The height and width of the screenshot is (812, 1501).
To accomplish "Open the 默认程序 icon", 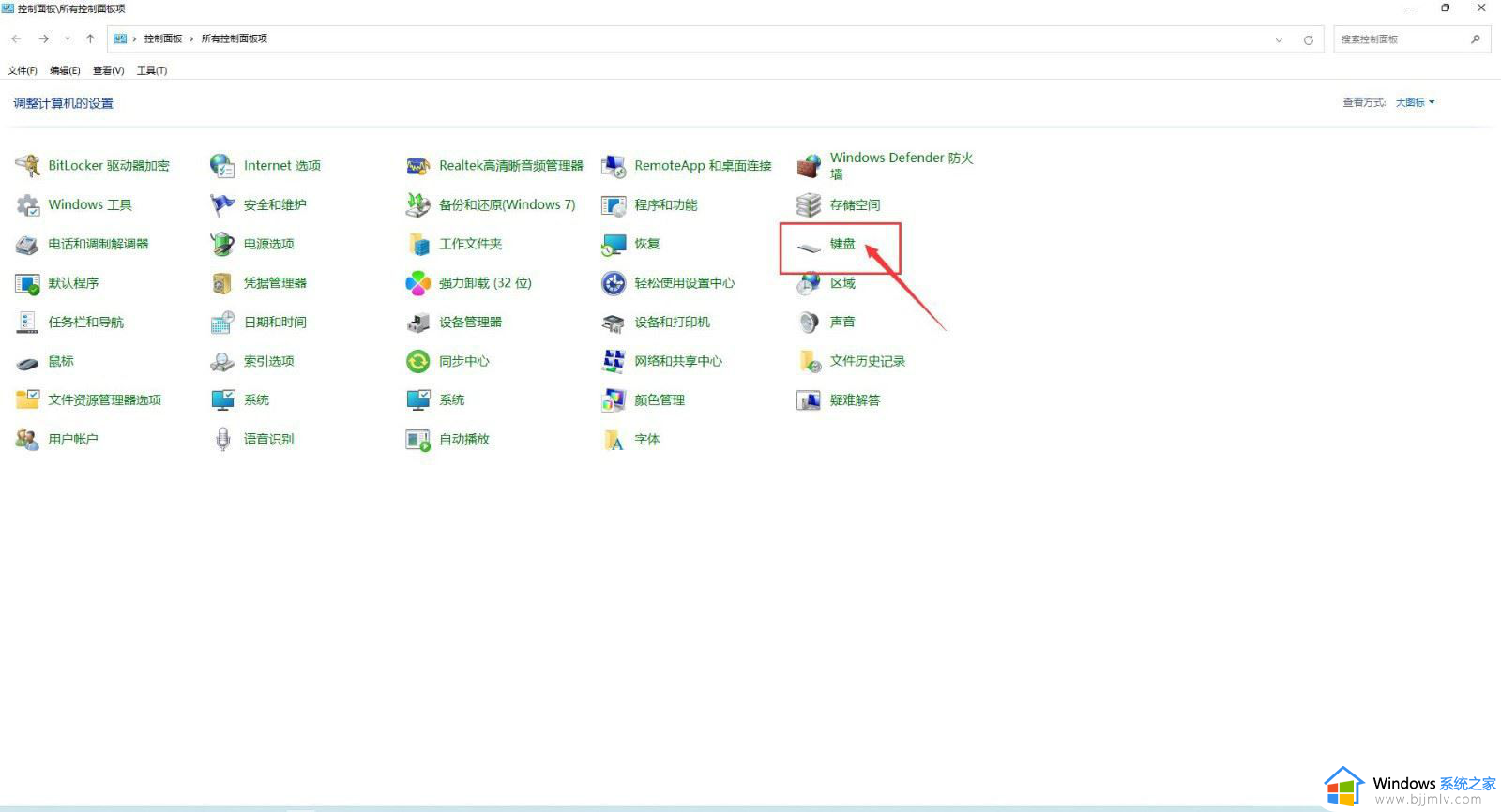I will coord(28,283).
